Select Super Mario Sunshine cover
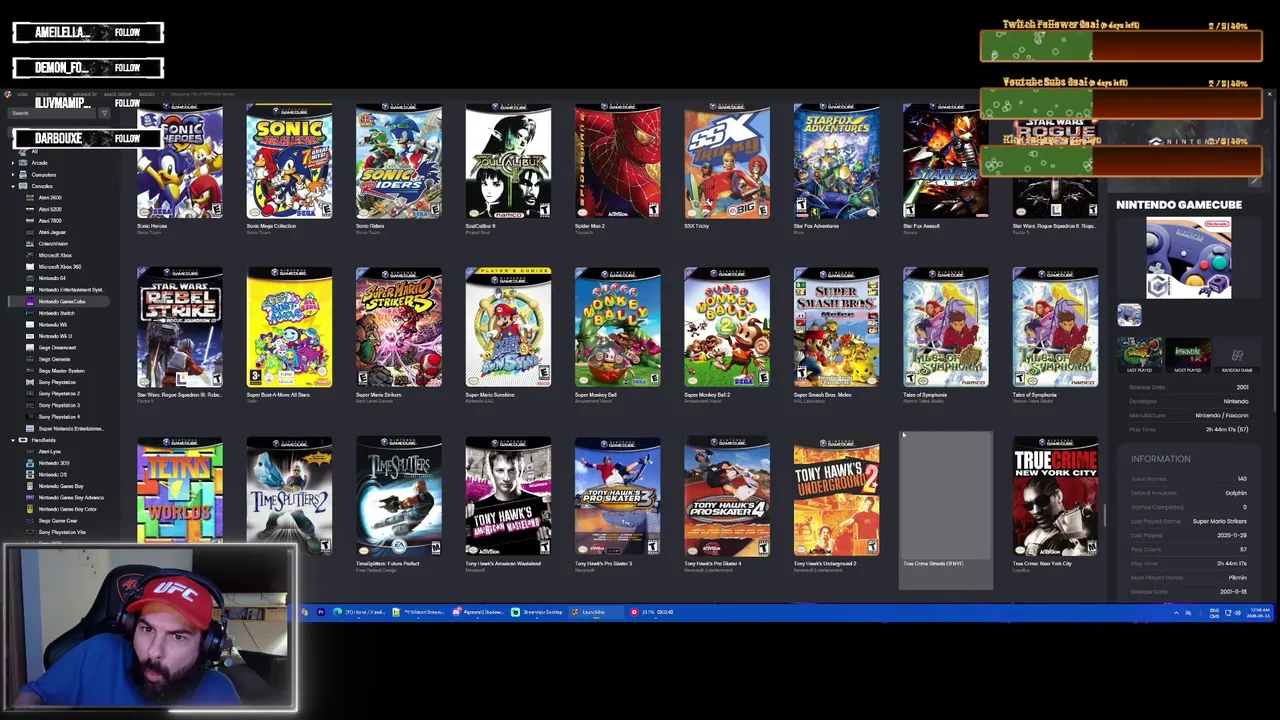Screen dimensions: 1280x720 (508, 327)
